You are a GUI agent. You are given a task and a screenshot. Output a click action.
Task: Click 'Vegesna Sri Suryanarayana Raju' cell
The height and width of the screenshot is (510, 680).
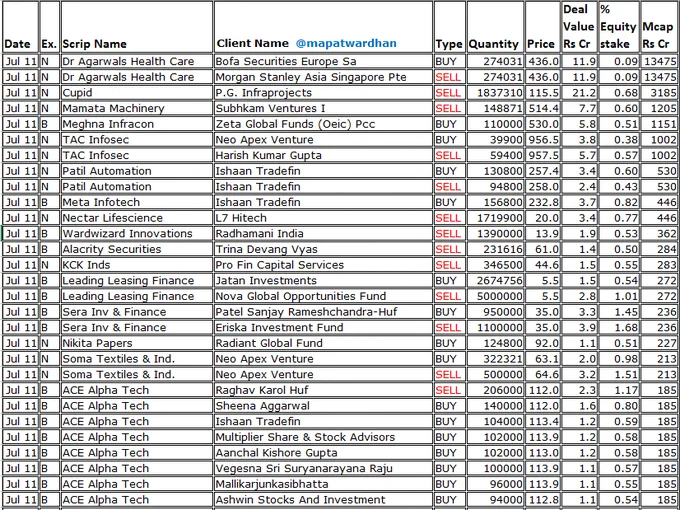(x=323, y=468)
